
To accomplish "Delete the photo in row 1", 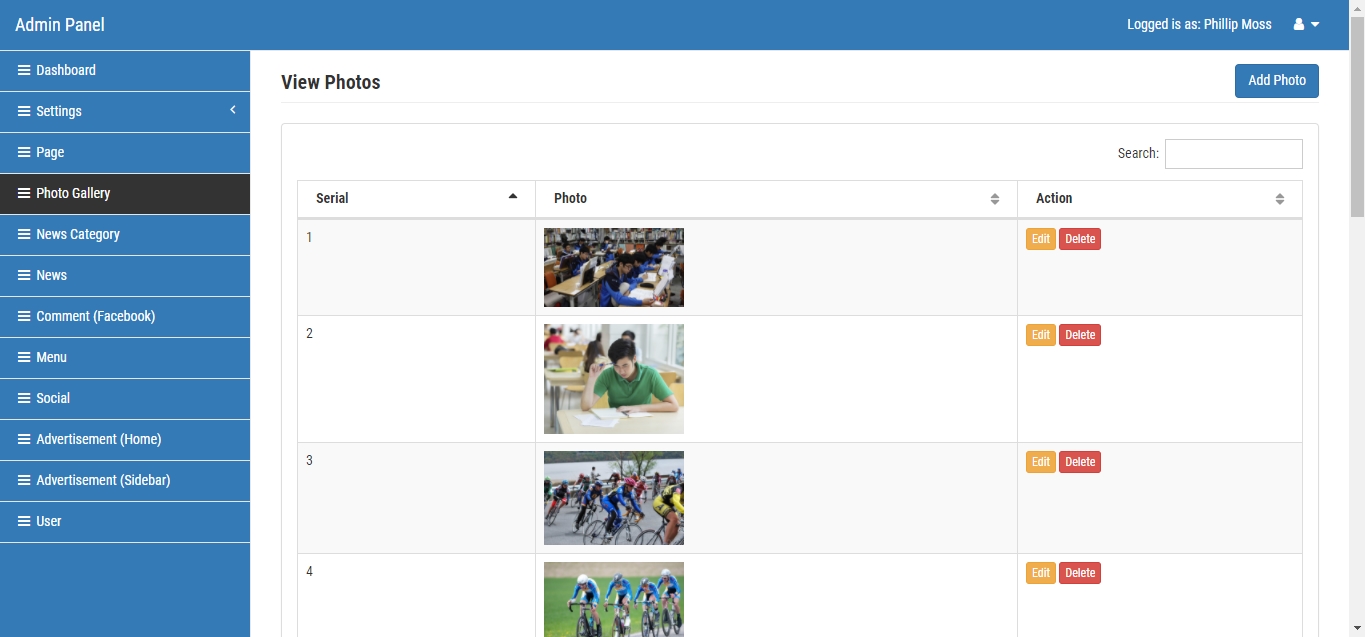I will 1080,239.
